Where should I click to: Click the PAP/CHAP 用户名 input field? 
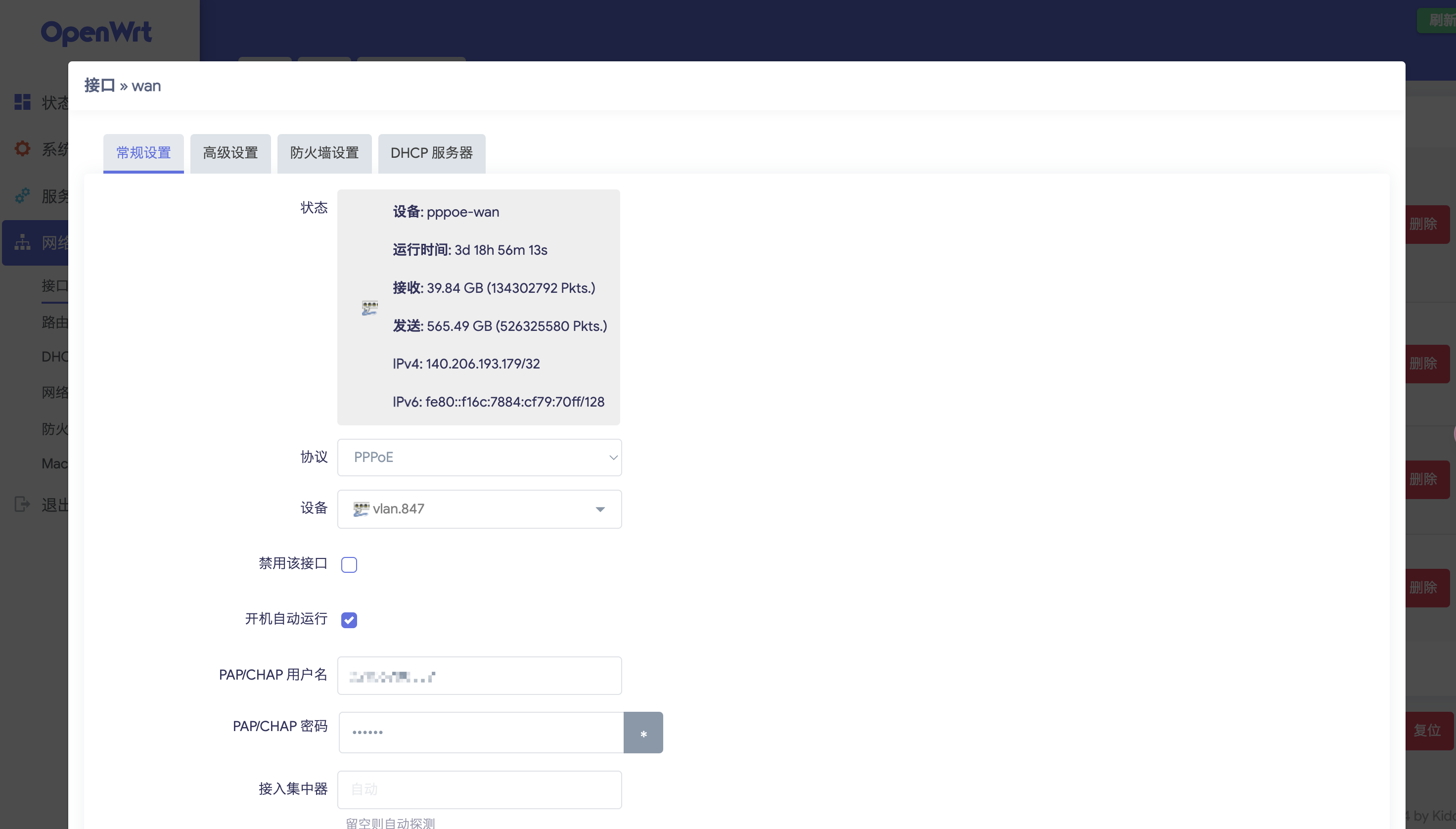[x=479, y=676]
